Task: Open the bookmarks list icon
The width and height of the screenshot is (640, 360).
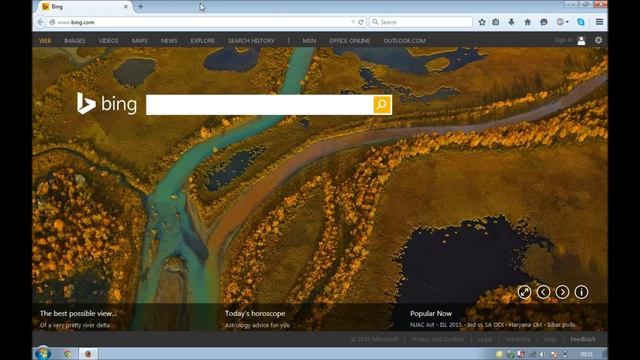Action: click(496, 22)
